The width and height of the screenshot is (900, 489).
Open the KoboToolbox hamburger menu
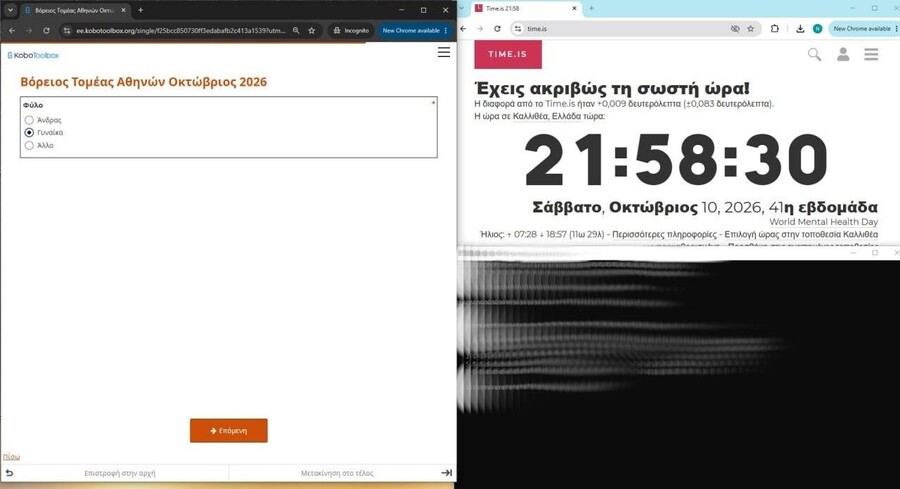pos(444,52)
